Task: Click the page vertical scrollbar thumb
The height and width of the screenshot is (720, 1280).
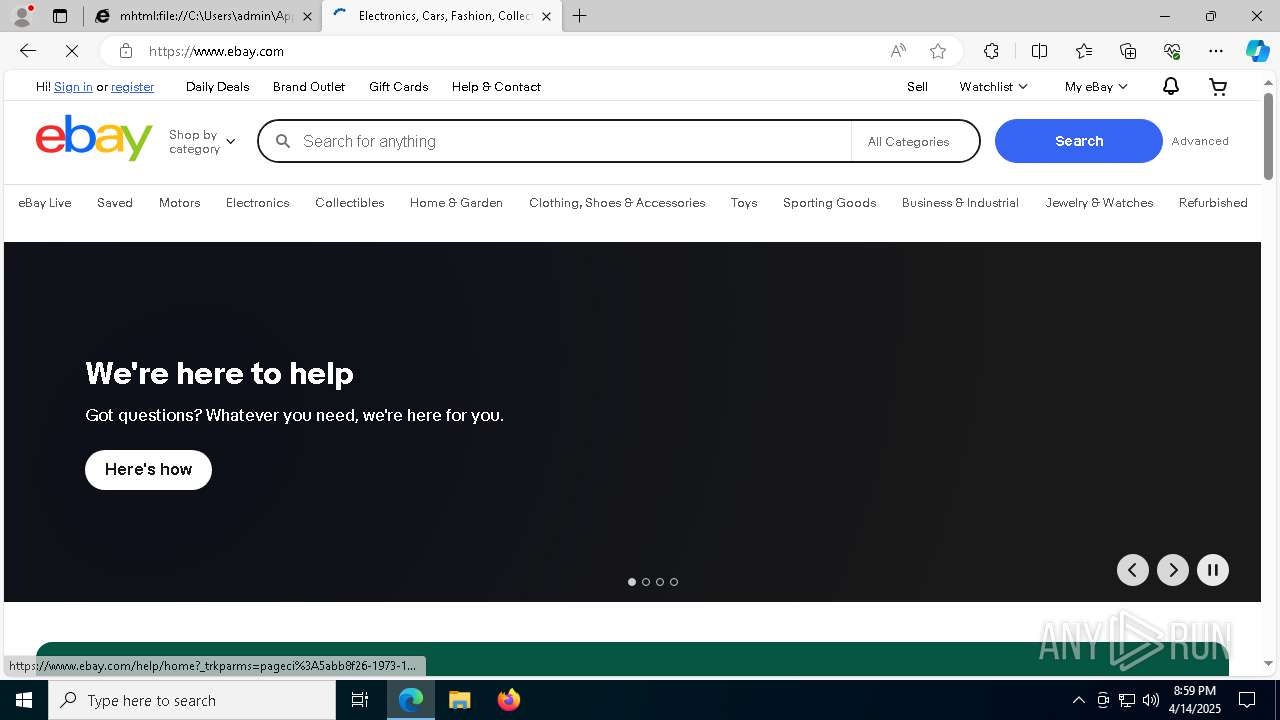Action: pos(1269,136)
